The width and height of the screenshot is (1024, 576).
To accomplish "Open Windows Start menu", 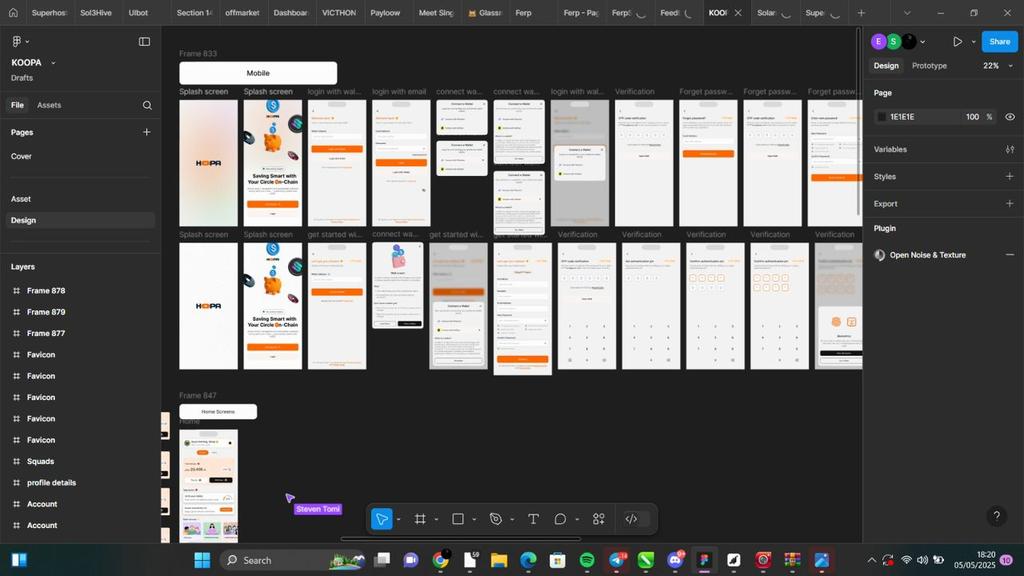I will pyautogui.click(x=202, y=560).
